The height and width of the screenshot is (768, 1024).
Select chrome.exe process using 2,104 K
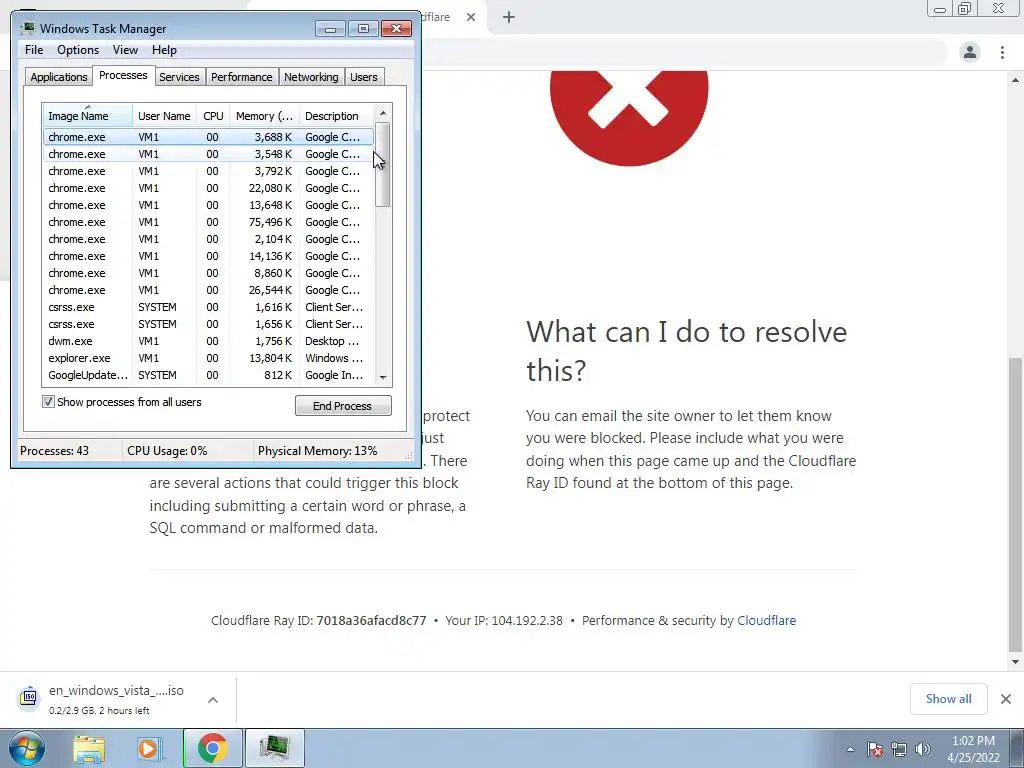(x=209, y=239)
